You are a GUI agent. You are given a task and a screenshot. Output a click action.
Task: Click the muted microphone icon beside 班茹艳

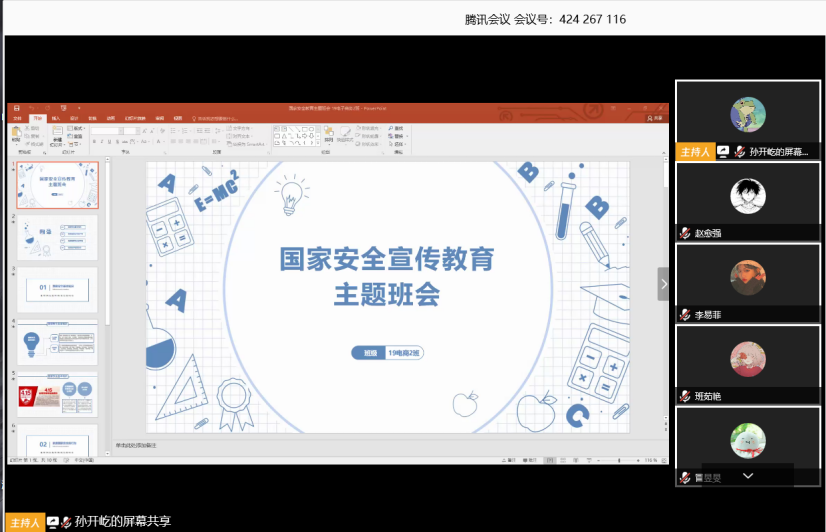coord(686,395)
